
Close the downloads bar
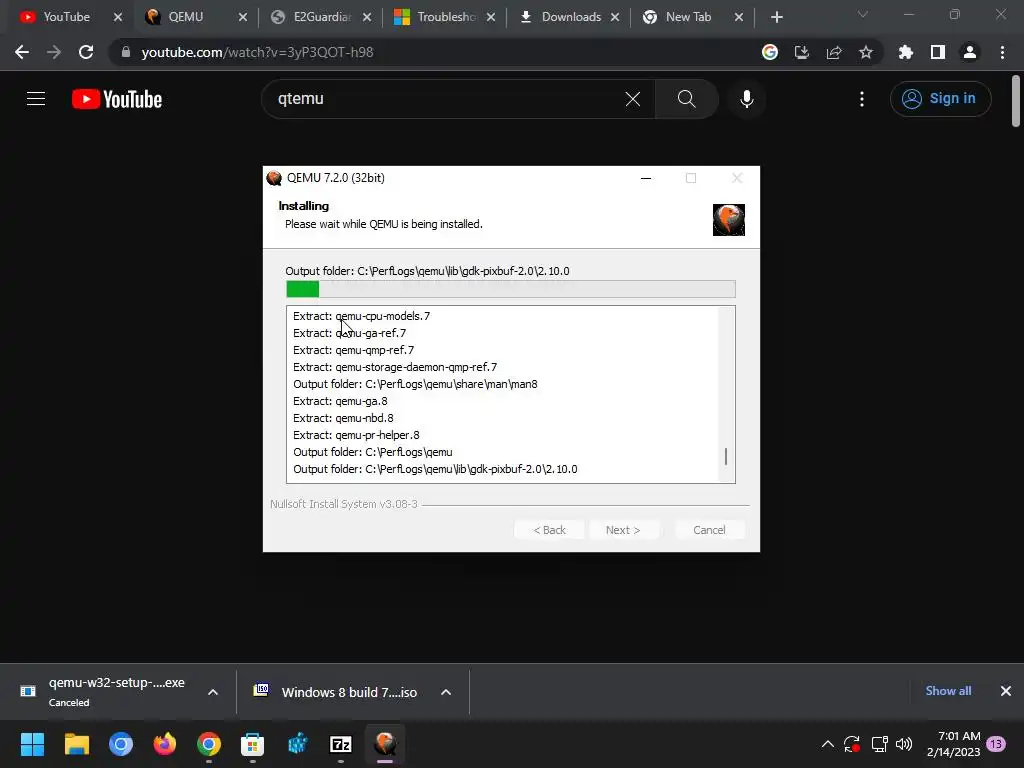pyautogui.click(x=1006, y=691)
